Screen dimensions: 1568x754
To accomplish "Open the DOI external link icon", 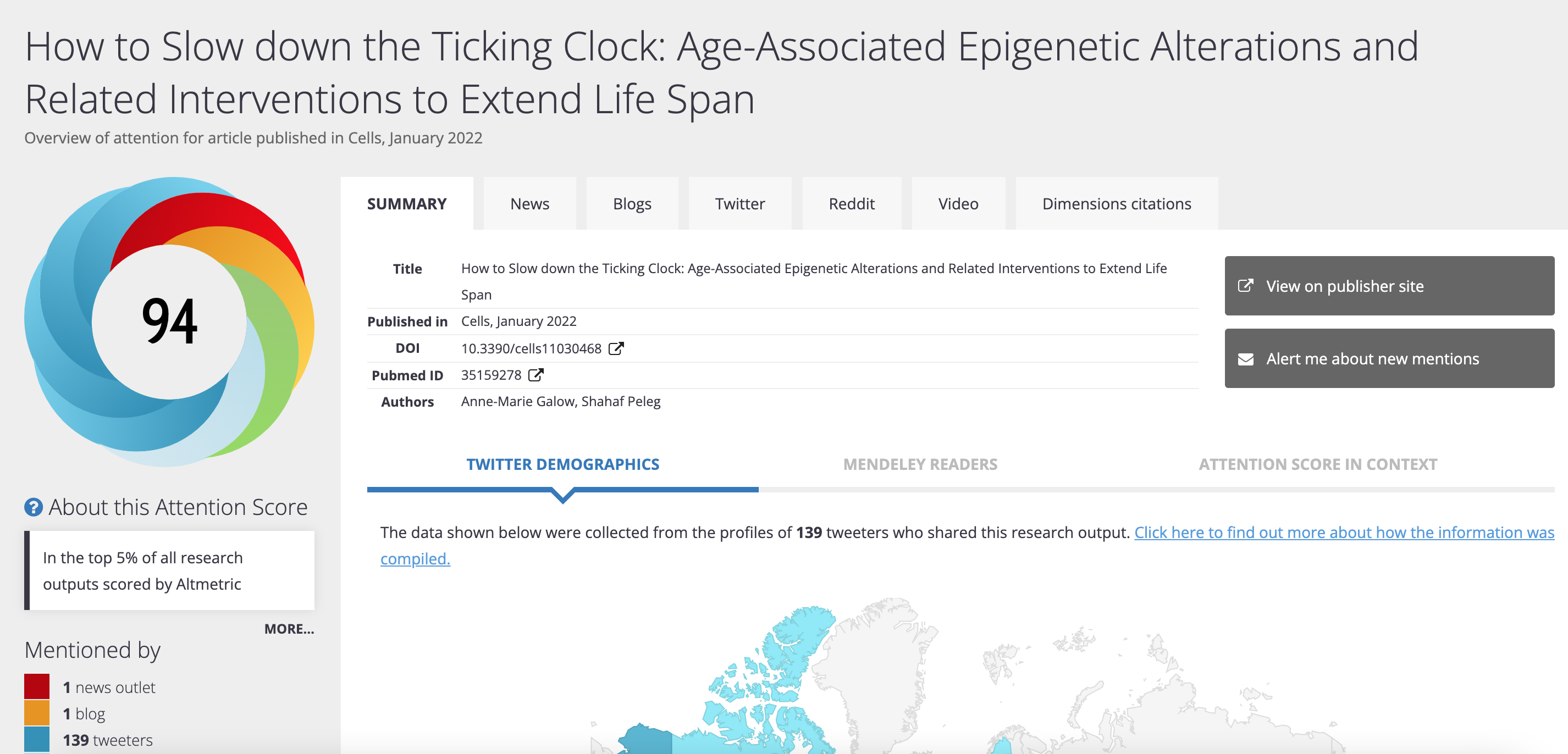I will tap(616, 349).
